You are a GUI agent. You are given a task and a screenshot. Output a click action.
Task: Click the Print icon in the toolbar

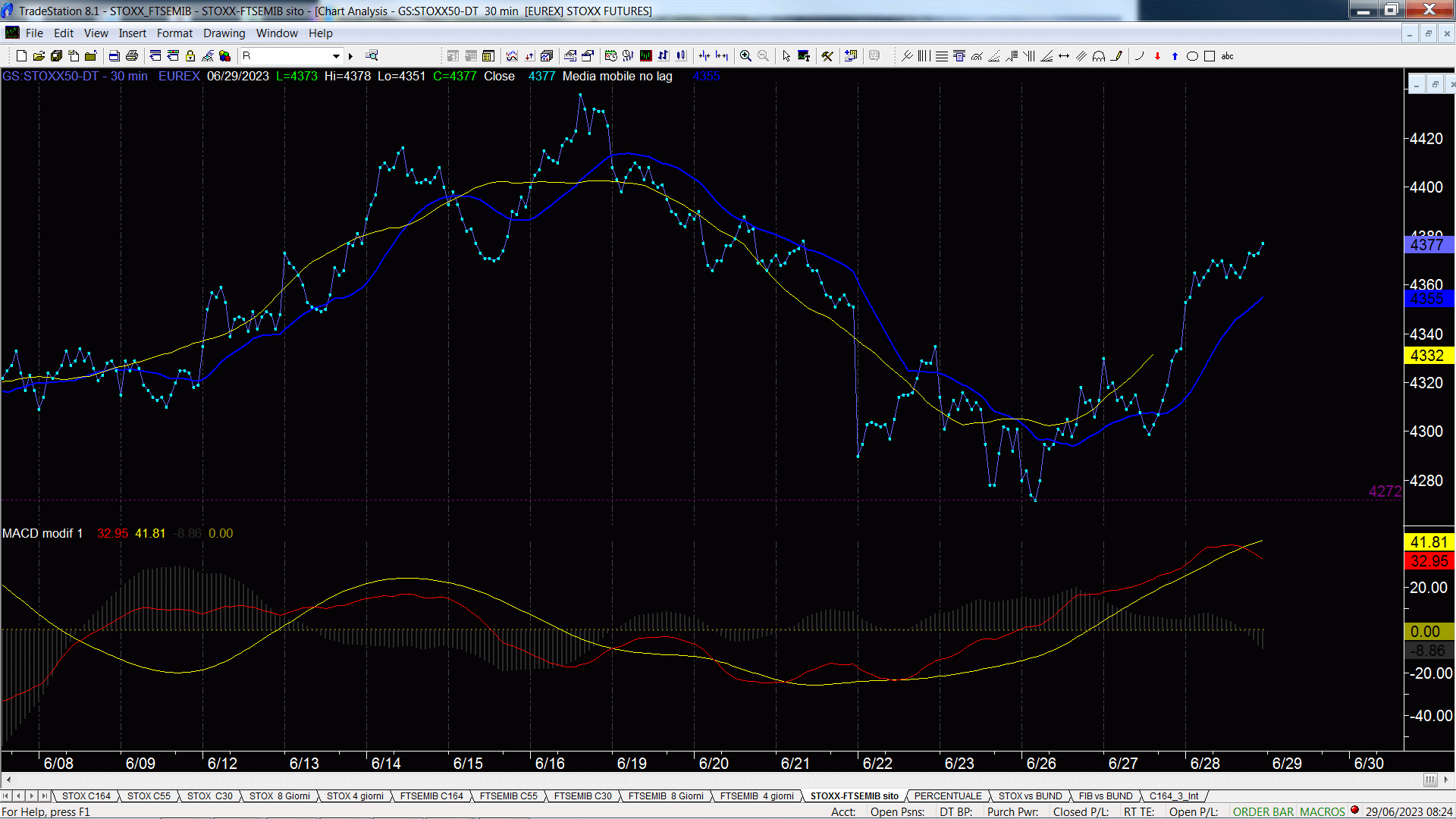click(132, 56)
